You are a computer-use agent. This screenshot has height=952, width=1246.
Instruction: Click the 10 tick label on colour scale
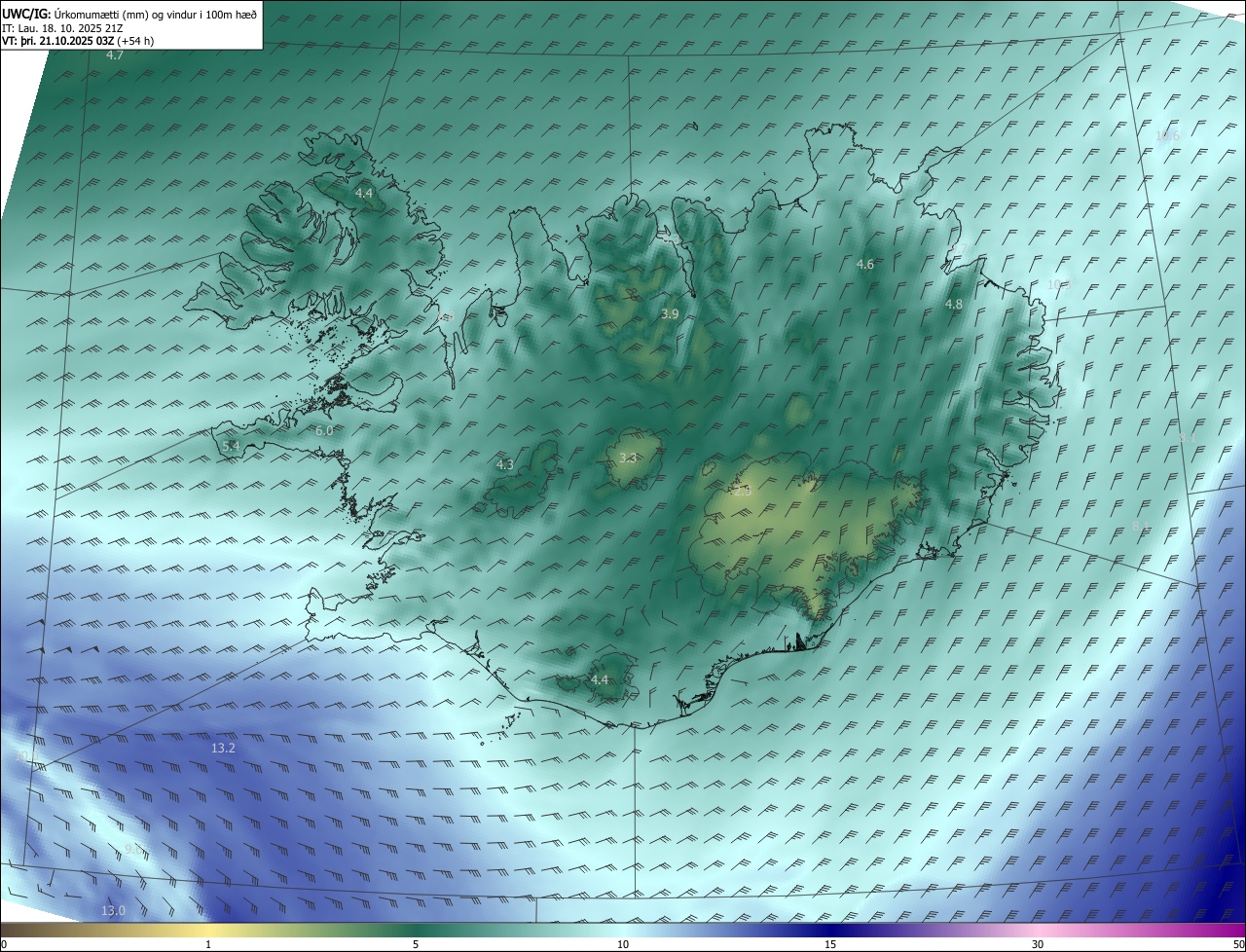623,944
